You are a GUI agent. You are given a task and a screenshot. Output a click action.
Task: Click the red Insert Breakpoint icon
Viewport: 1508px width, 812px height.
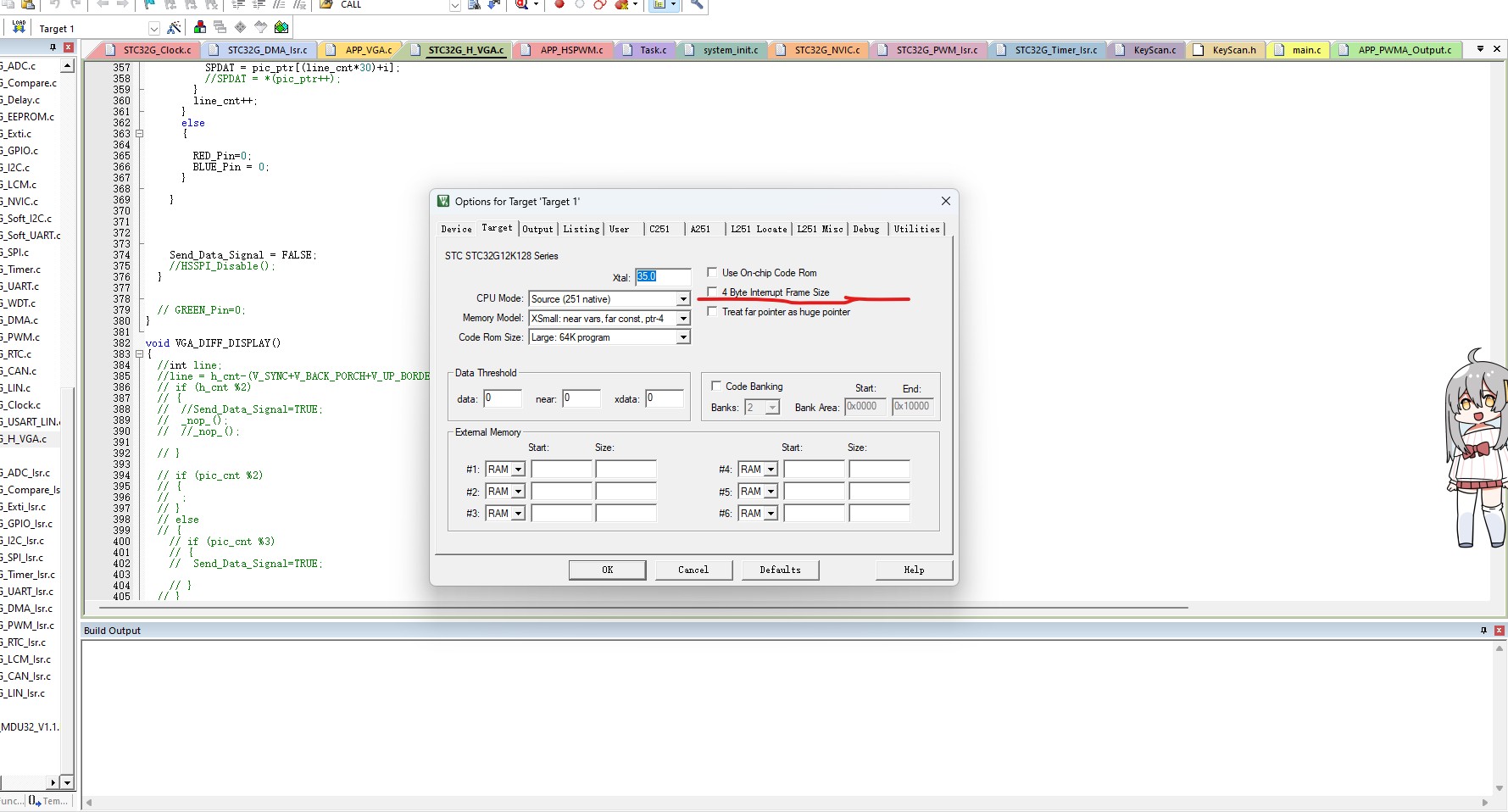[x=559, y=4]
